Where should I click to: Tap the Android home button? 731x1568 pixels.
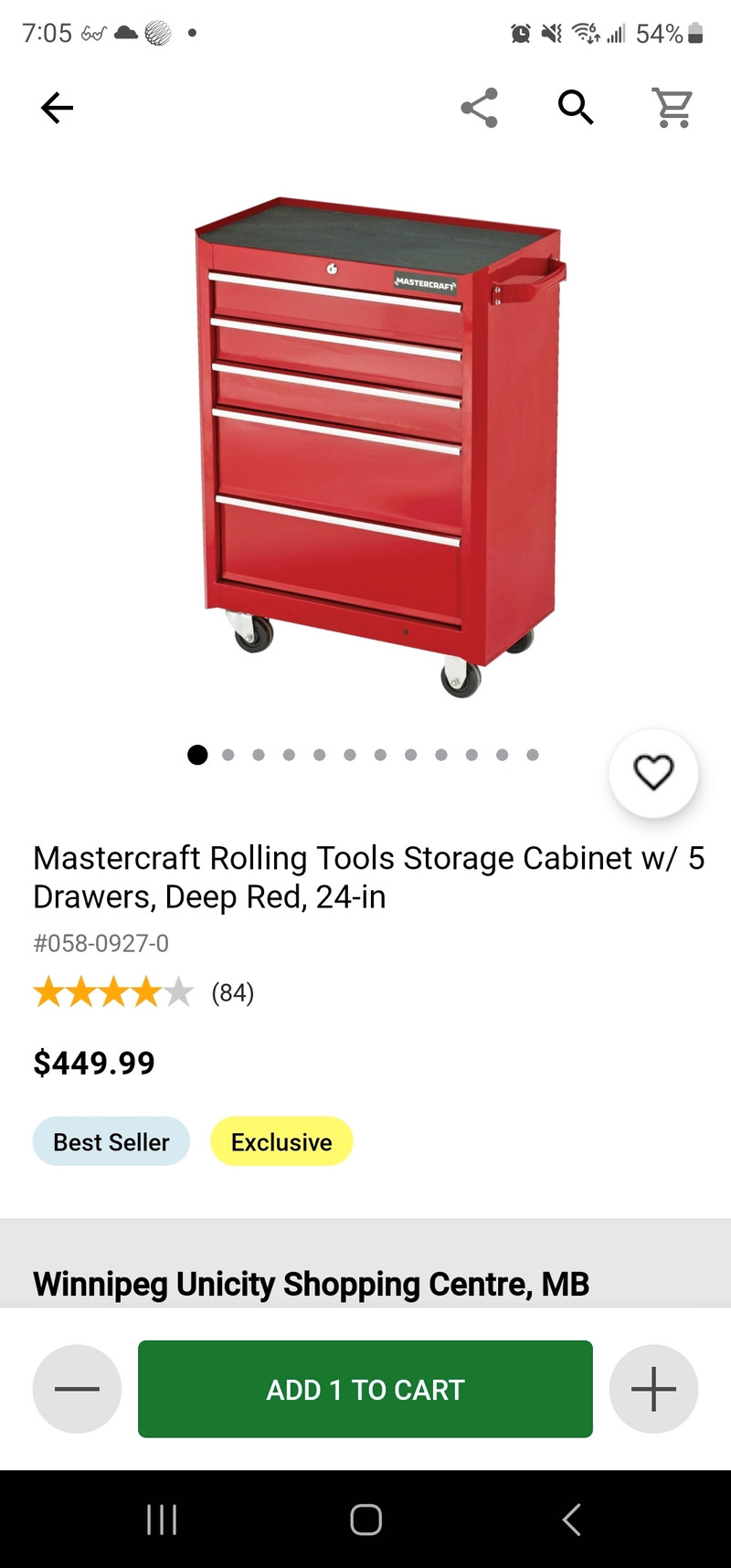tap(365, 1520)
